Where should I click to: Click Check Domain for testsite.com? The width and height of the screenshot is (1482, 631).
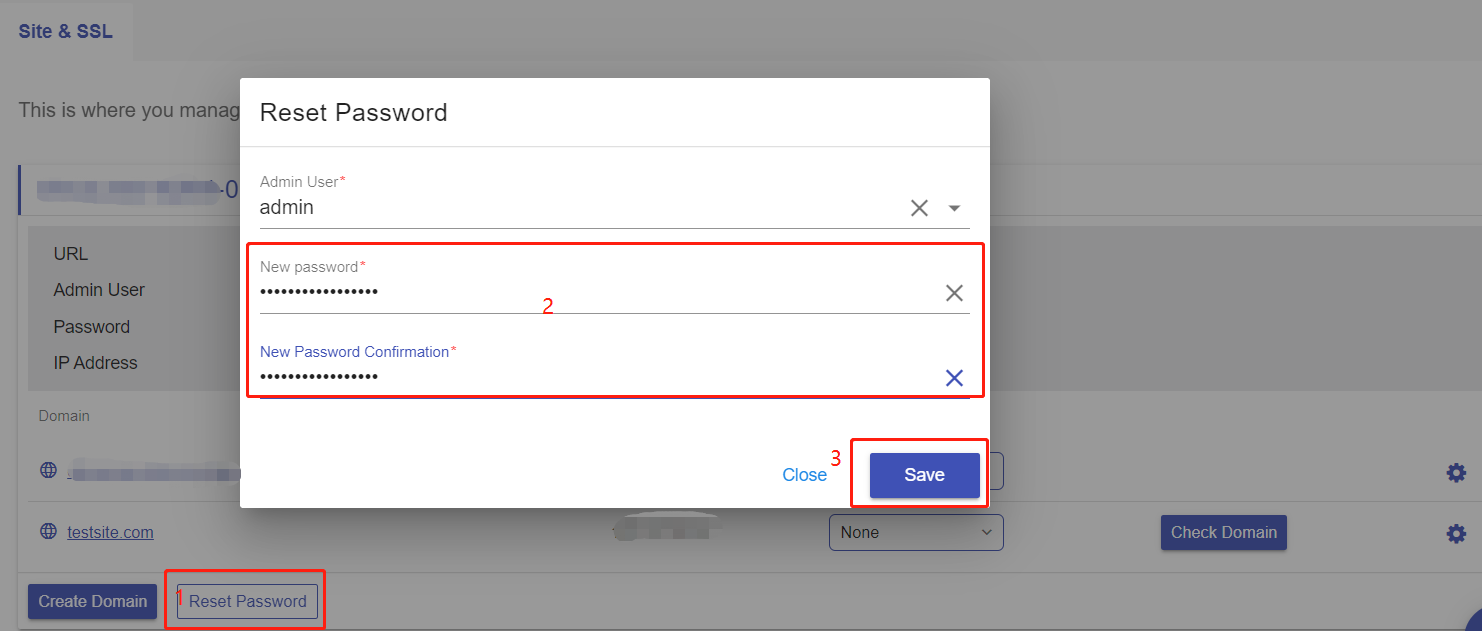[1223, 532]
